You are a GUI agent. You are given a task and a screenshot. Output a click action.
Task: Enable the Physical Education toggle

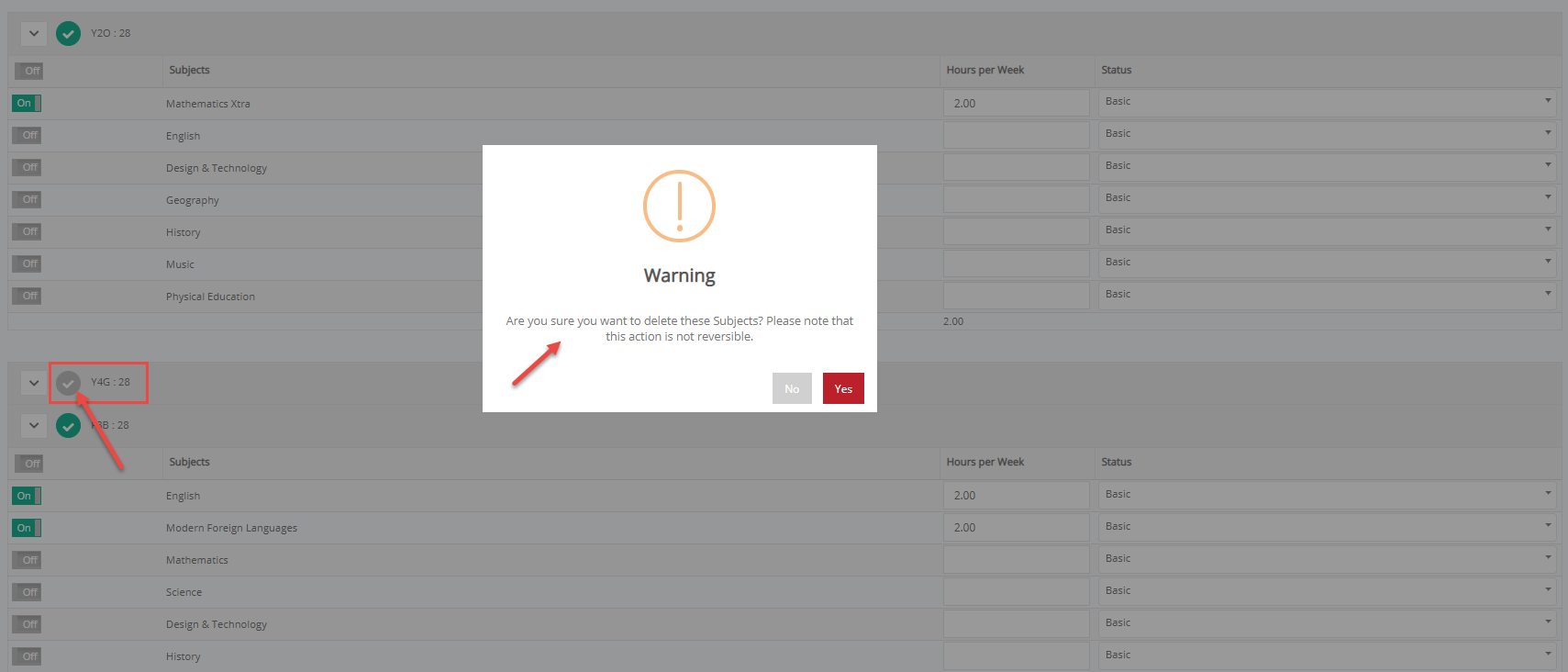pyautogui.click(x=27, y=296)
